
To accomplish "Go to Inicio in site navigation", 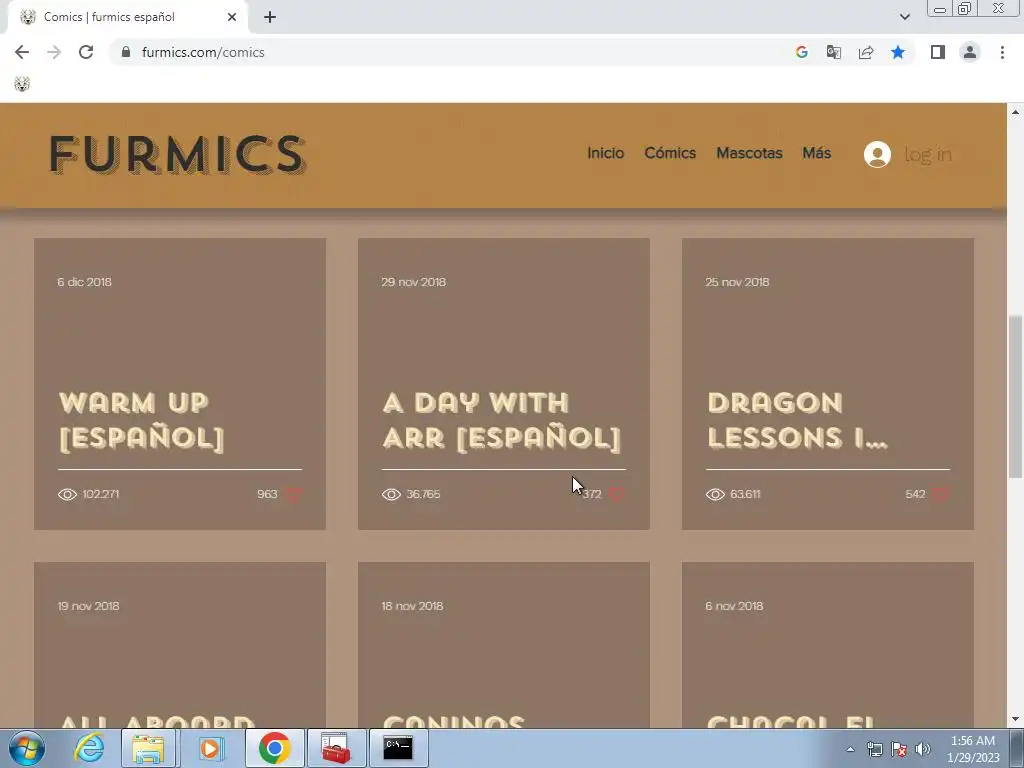I will [x=605, y=153].
